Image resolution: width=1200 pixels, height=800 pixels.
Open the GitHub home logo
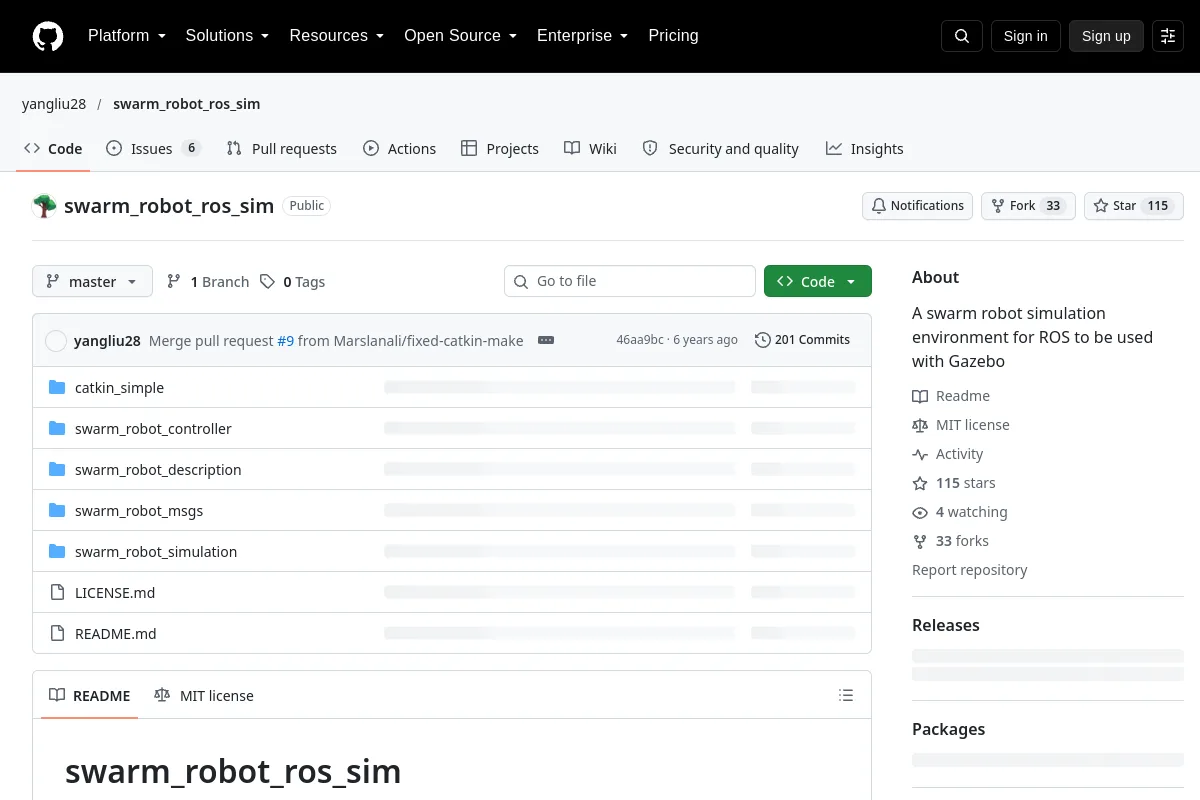click(x=48, y=36)
